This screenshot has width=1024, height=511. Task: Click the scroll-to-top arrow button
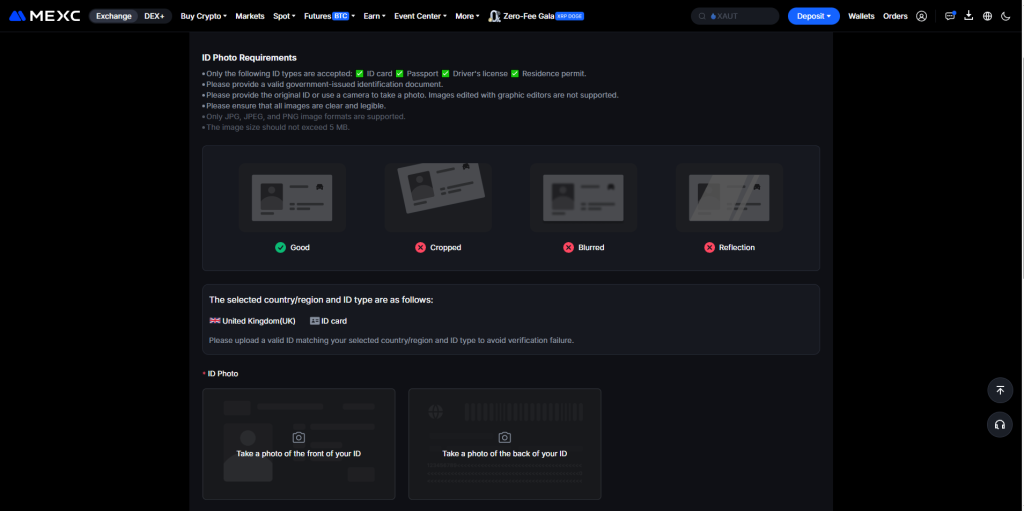click(999, 390)
